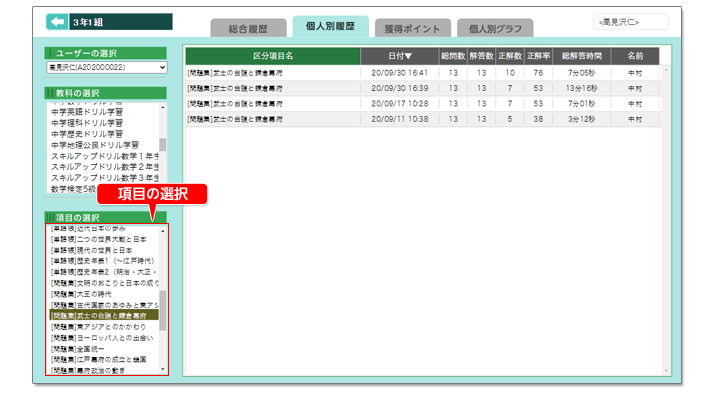Select 中学歴史ドリル学習 in the subject list
The width and height of the screenshot is (715, 394).
pos(87,134)
